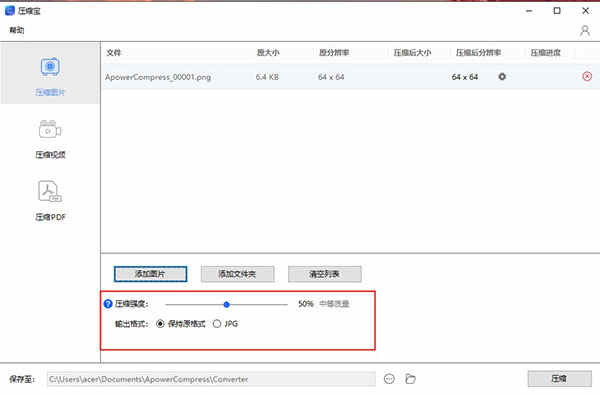Screen dimensions: 600x395
Task: Click the compression strength slider handle
Action: 227,305
